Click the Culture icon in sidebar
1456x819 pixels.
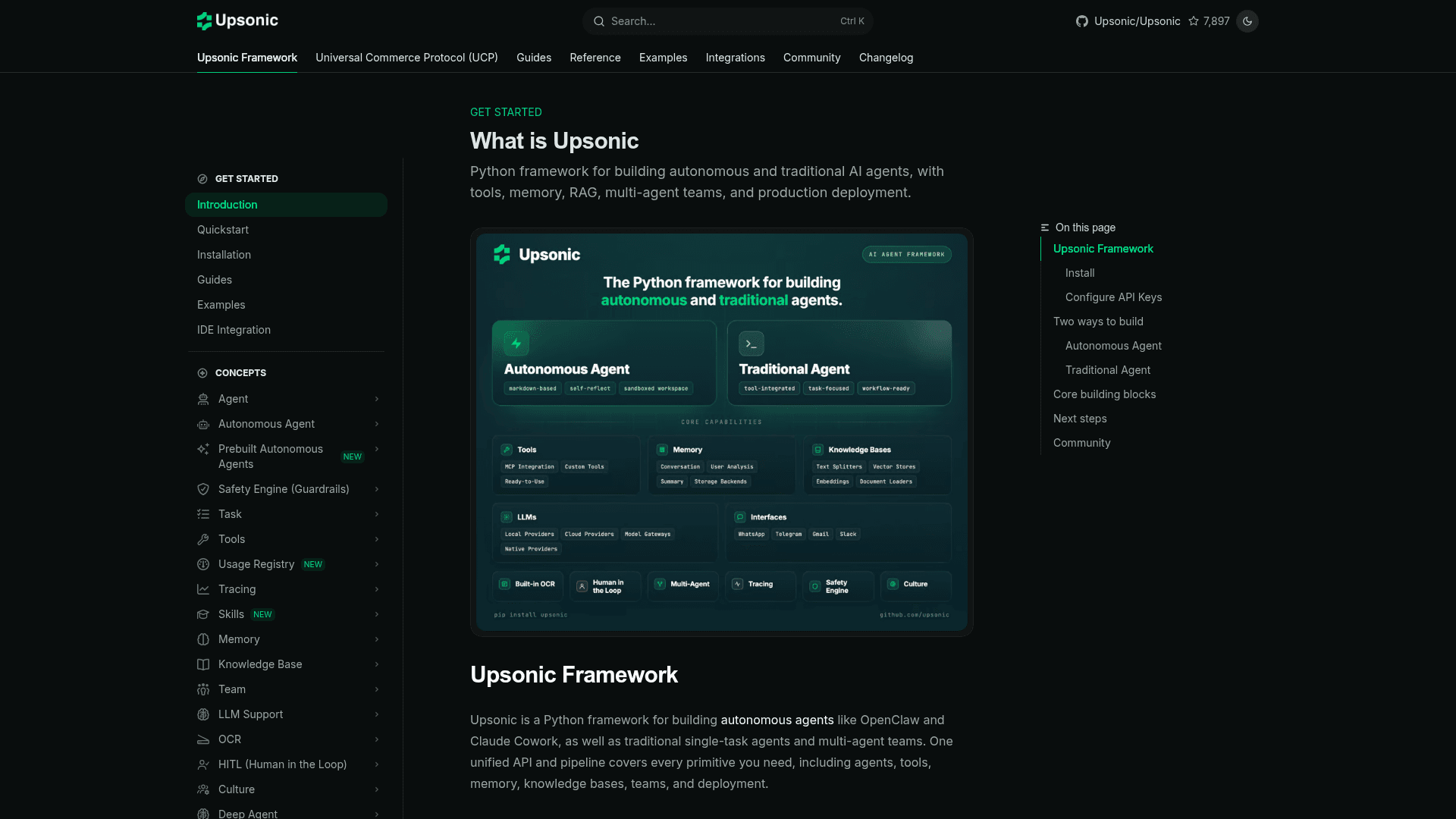[x=203, y=789]
